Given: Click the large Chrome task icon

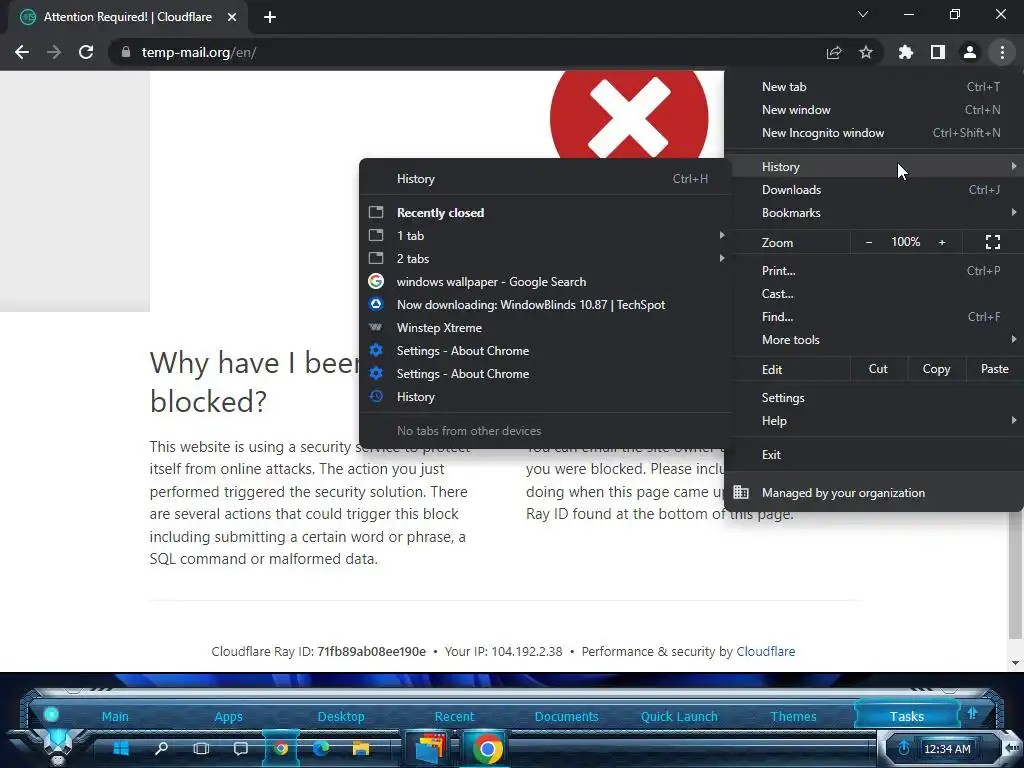Looking at the screenshot, I should 487,749.
